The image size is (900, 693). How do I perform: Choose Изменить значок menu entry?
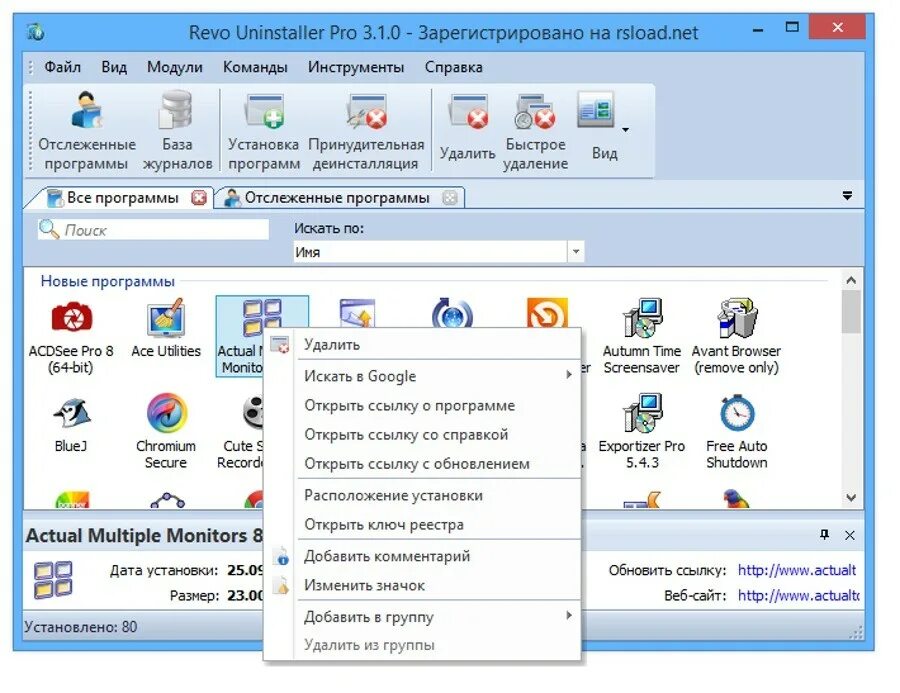[x=422, y=585]
